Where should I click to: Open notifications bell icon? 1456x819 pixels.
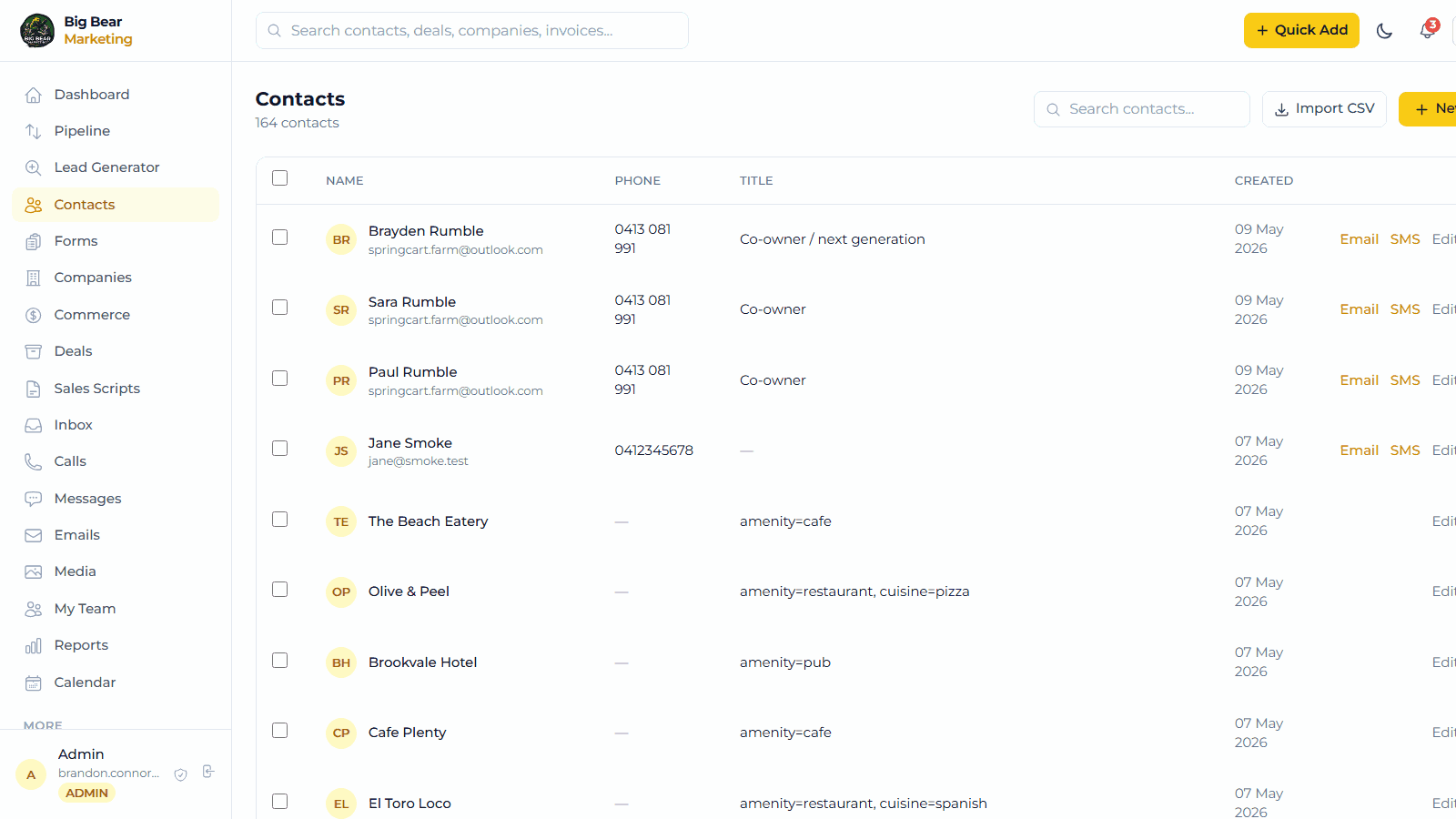click(1427, 31)
